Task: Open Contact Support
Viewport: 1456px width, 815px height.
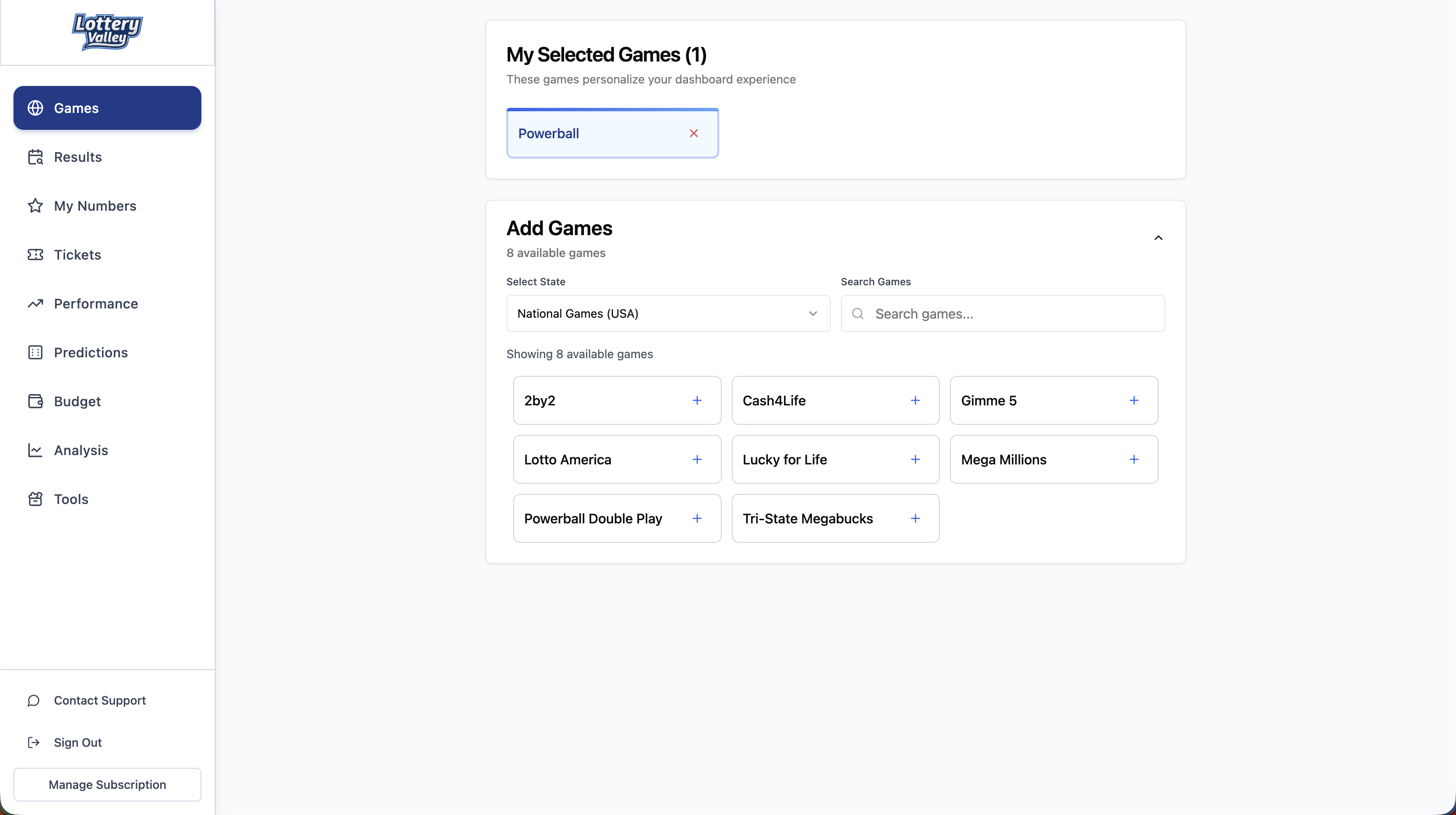Action: 100,700
